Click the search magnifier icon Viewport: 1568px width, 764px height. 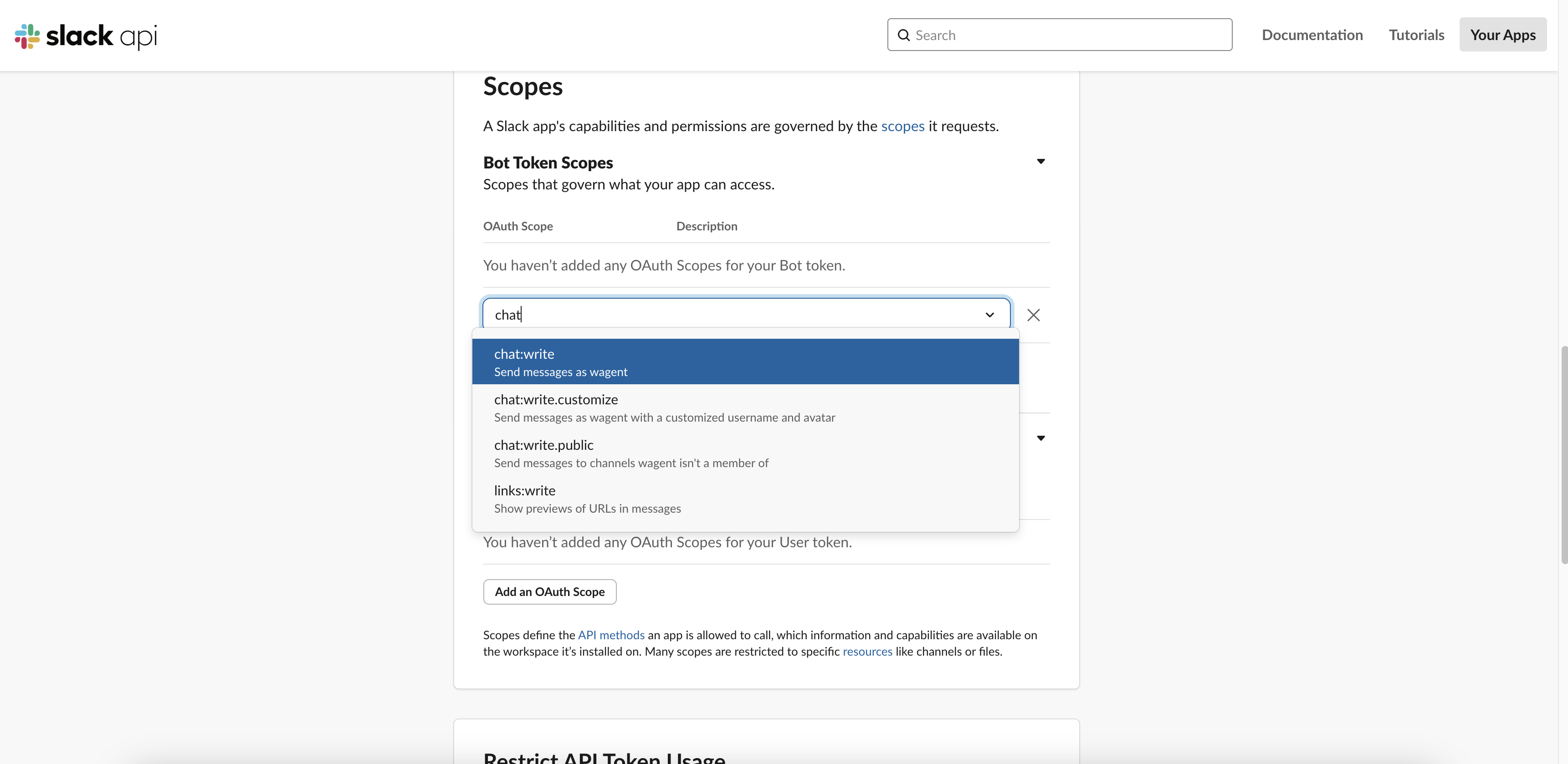[904, 35]
